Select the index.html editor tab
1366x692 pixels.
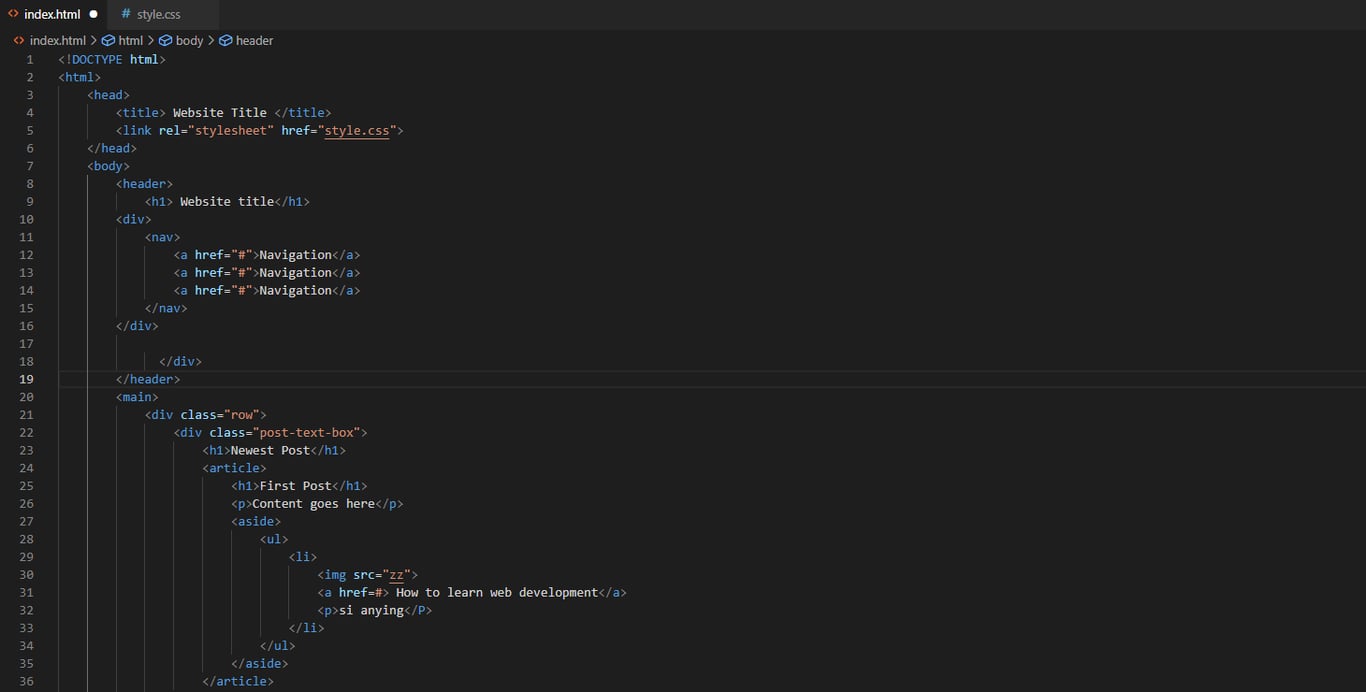[50, 14]
